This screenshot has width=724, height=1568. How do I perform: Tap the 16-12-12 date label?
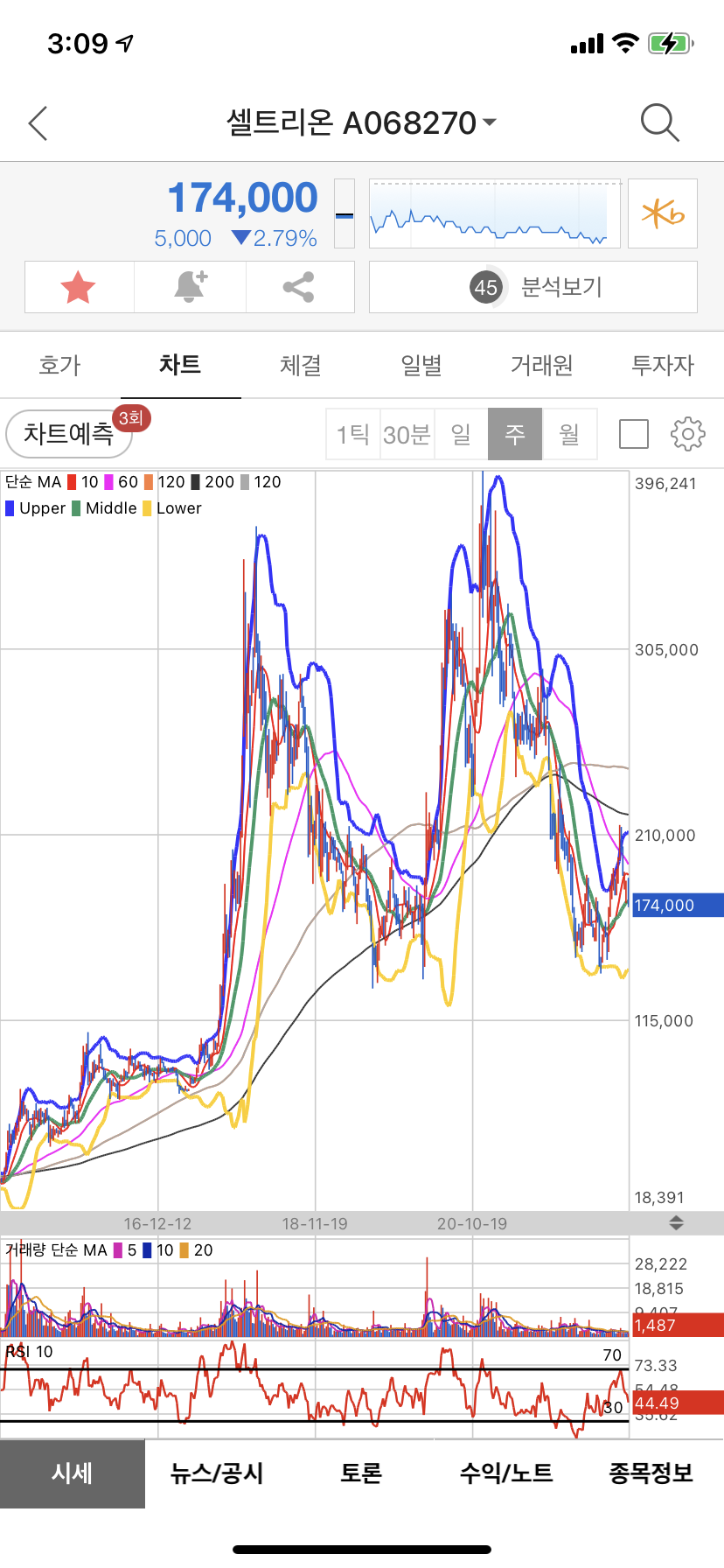[157, 1223]
